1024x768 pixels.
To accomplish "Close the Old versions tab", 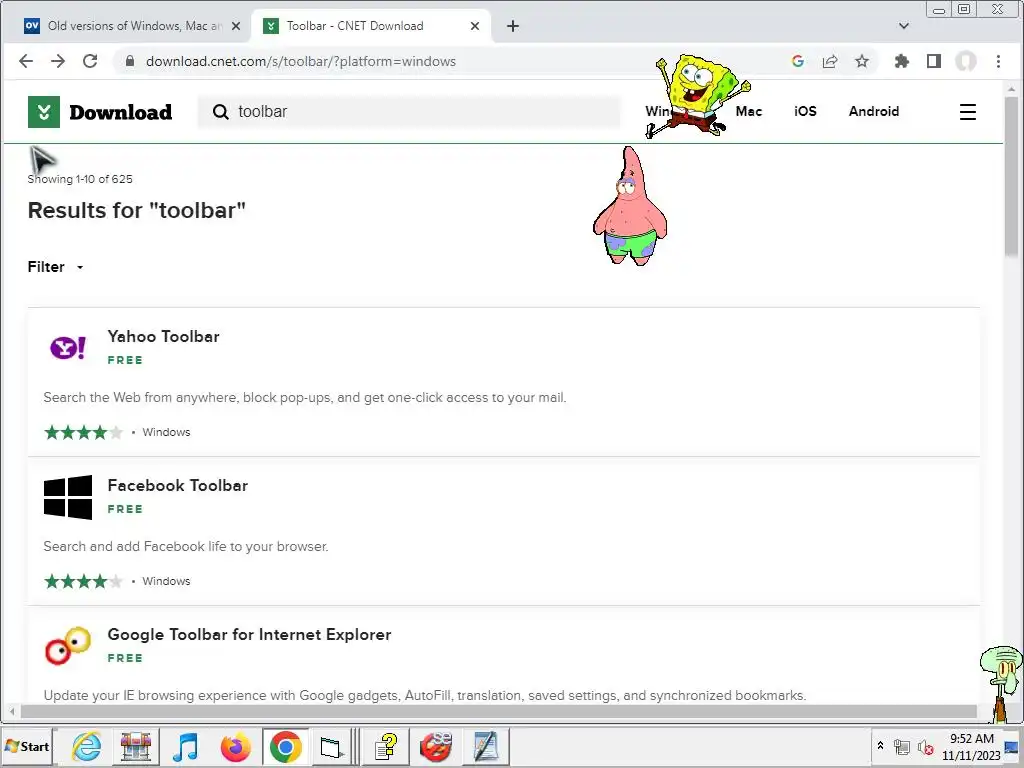I will point(236,26).
